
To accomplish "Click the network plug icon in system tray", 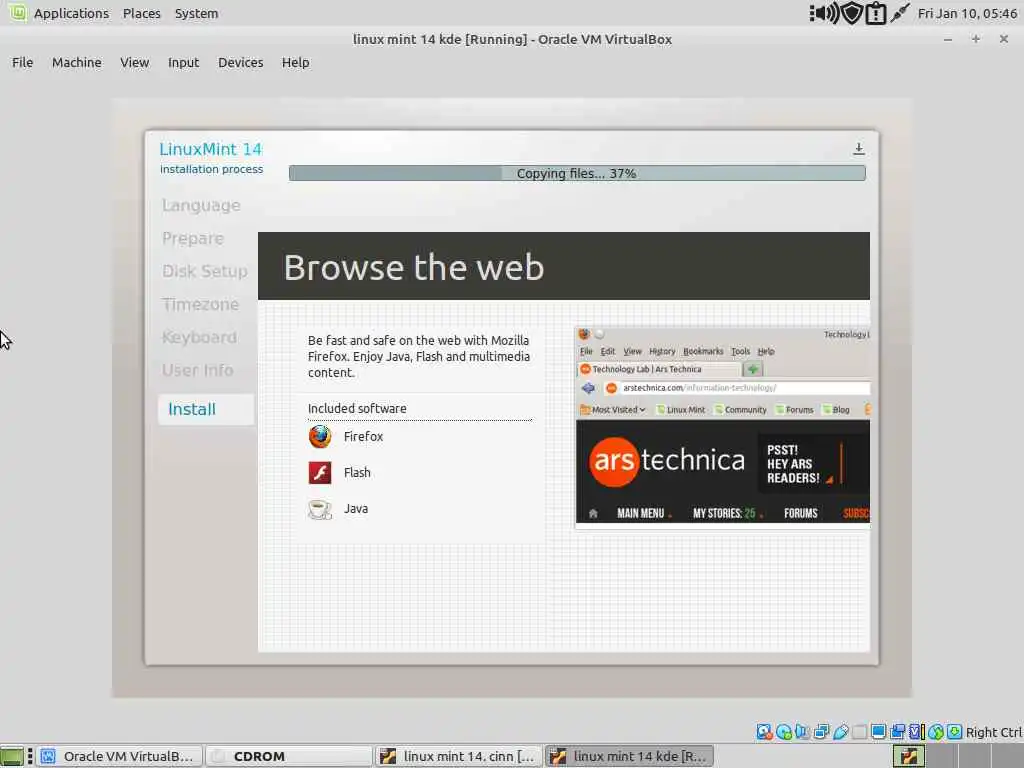I will point(899,13).
